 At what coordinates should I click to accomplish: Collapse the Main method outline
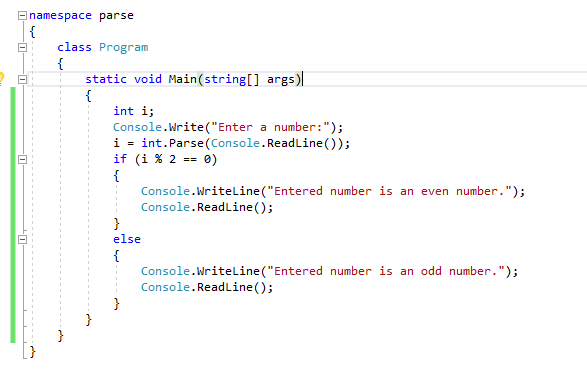(22, 79)
